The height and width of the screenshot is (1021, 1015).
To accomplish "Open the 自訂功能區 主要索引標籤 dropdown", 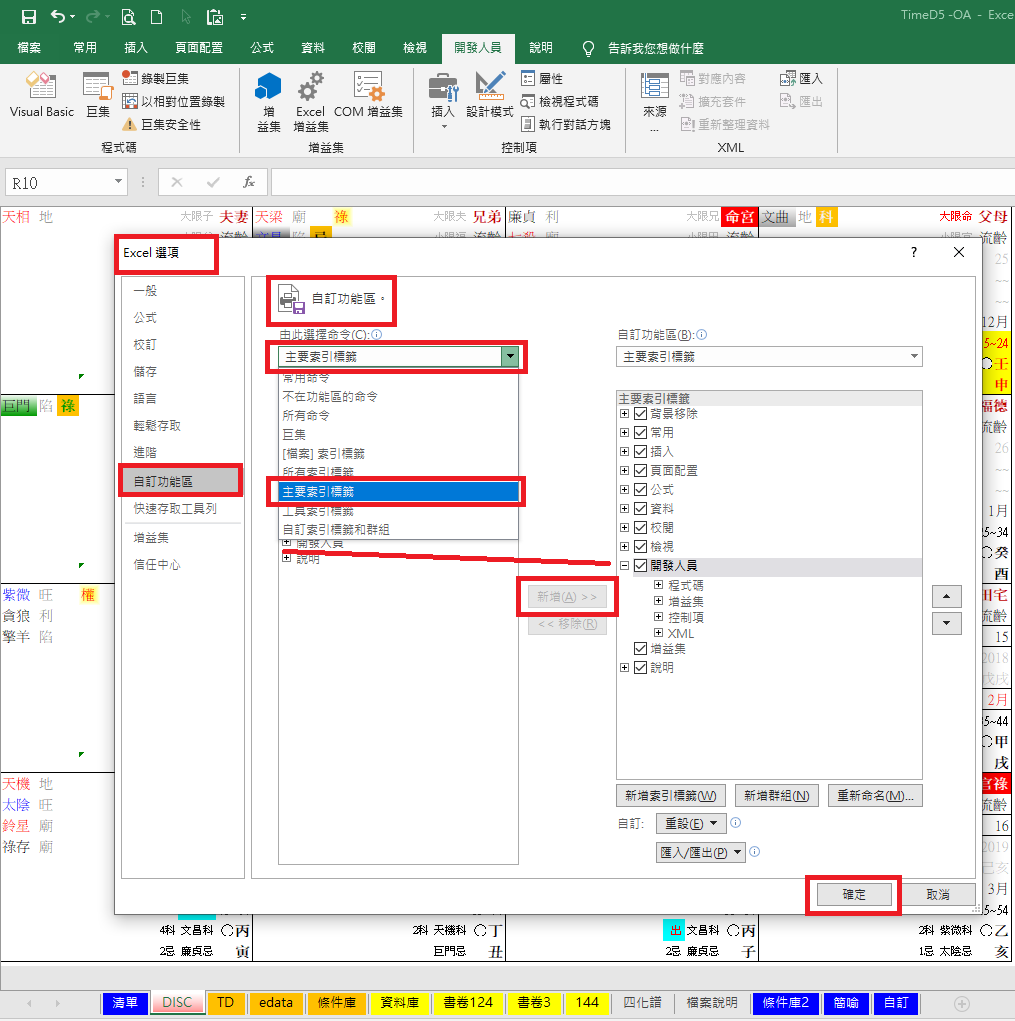I will click(769, 356).
